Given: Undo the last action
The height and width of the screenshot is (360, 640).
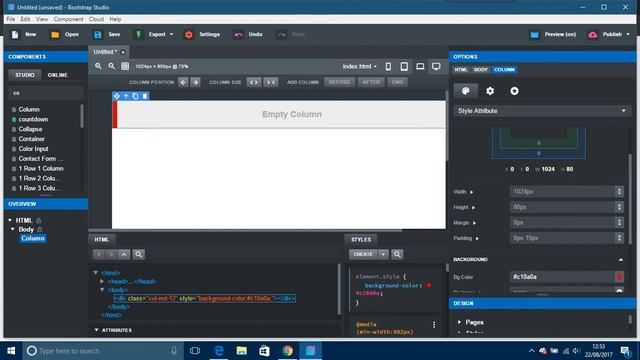Looking at the screenshot, I should (x=248, y=34).
